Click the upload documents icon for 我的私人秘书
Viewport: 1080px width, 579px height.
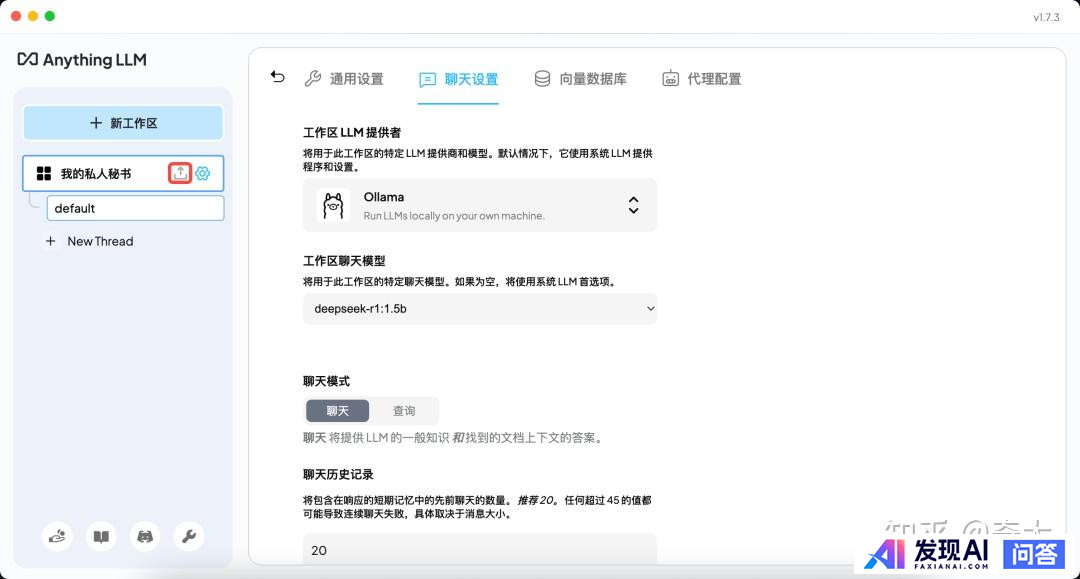coord(180,173)
